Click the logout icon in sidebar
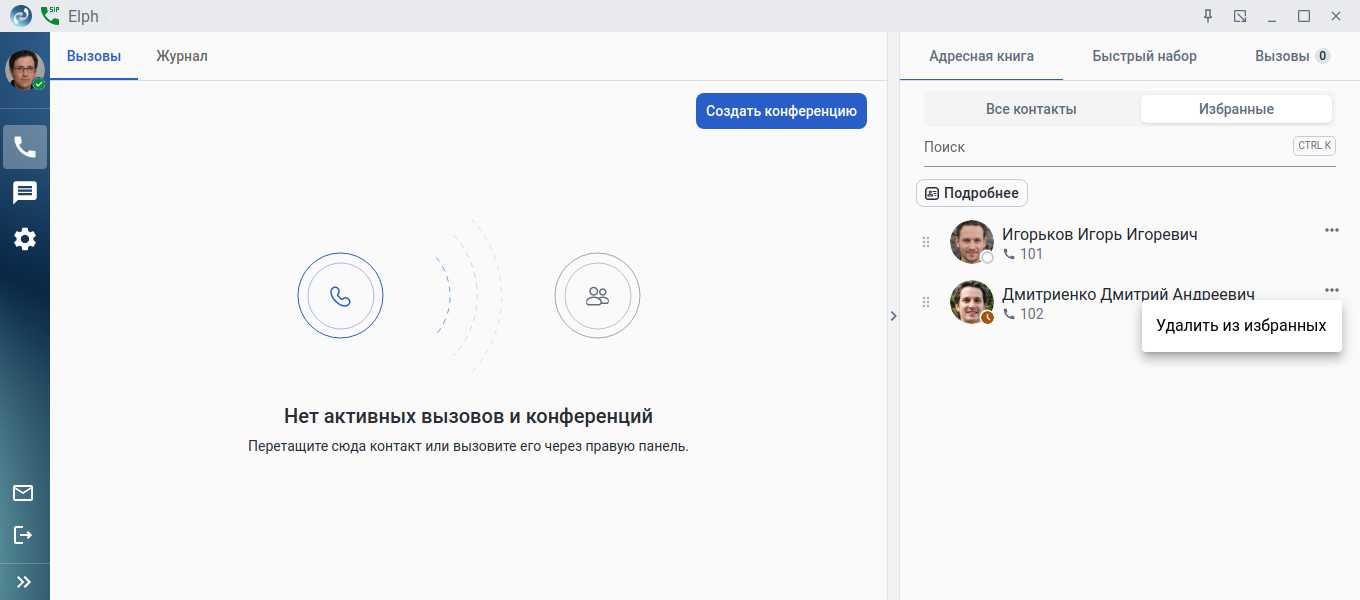The image size is (1360, 600). pyautogui.click(x=23, y=535)
